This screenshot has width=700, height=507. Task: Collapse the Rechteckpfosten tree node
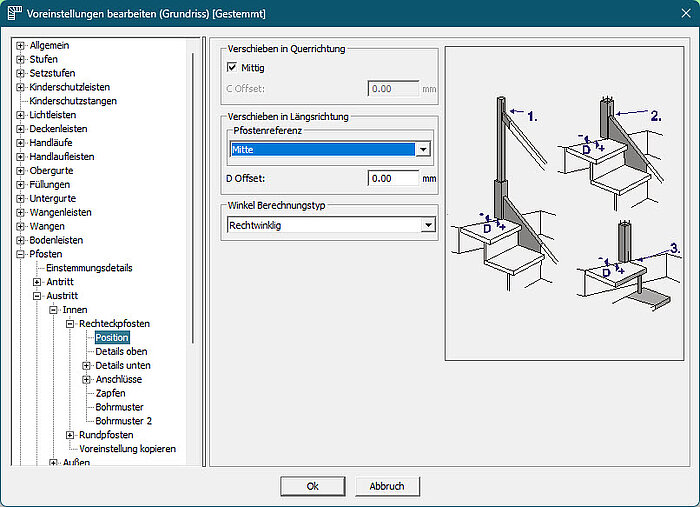(x=70, y=324)
